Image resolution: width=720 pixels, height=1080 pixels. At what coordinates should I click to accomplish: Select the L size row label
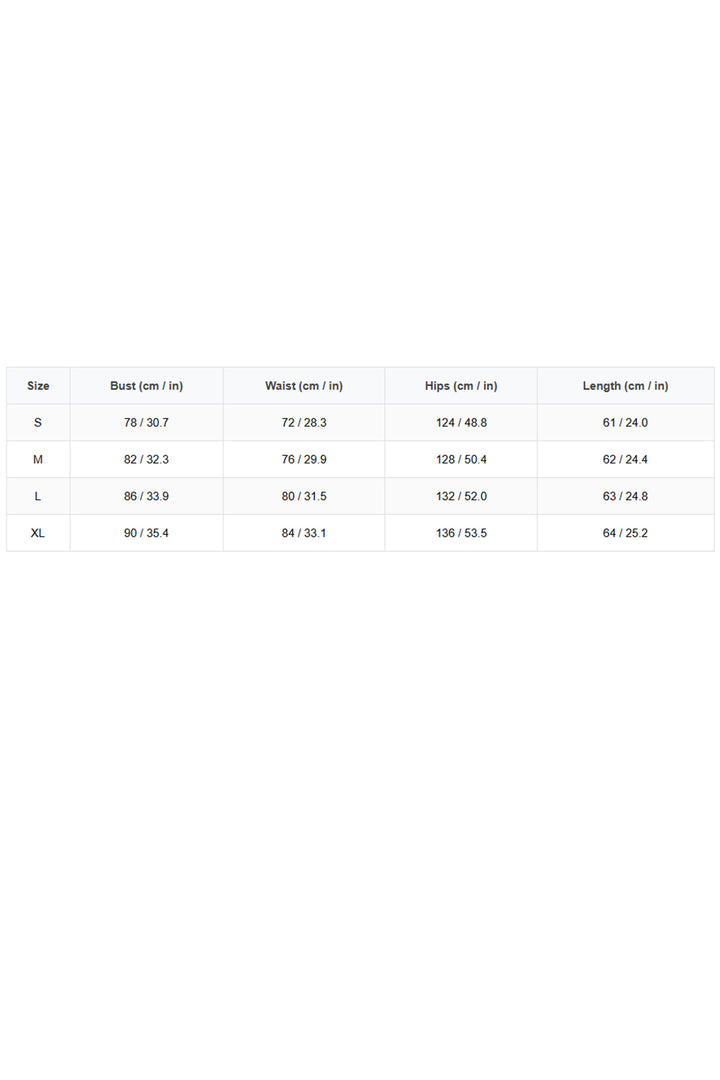38,496
